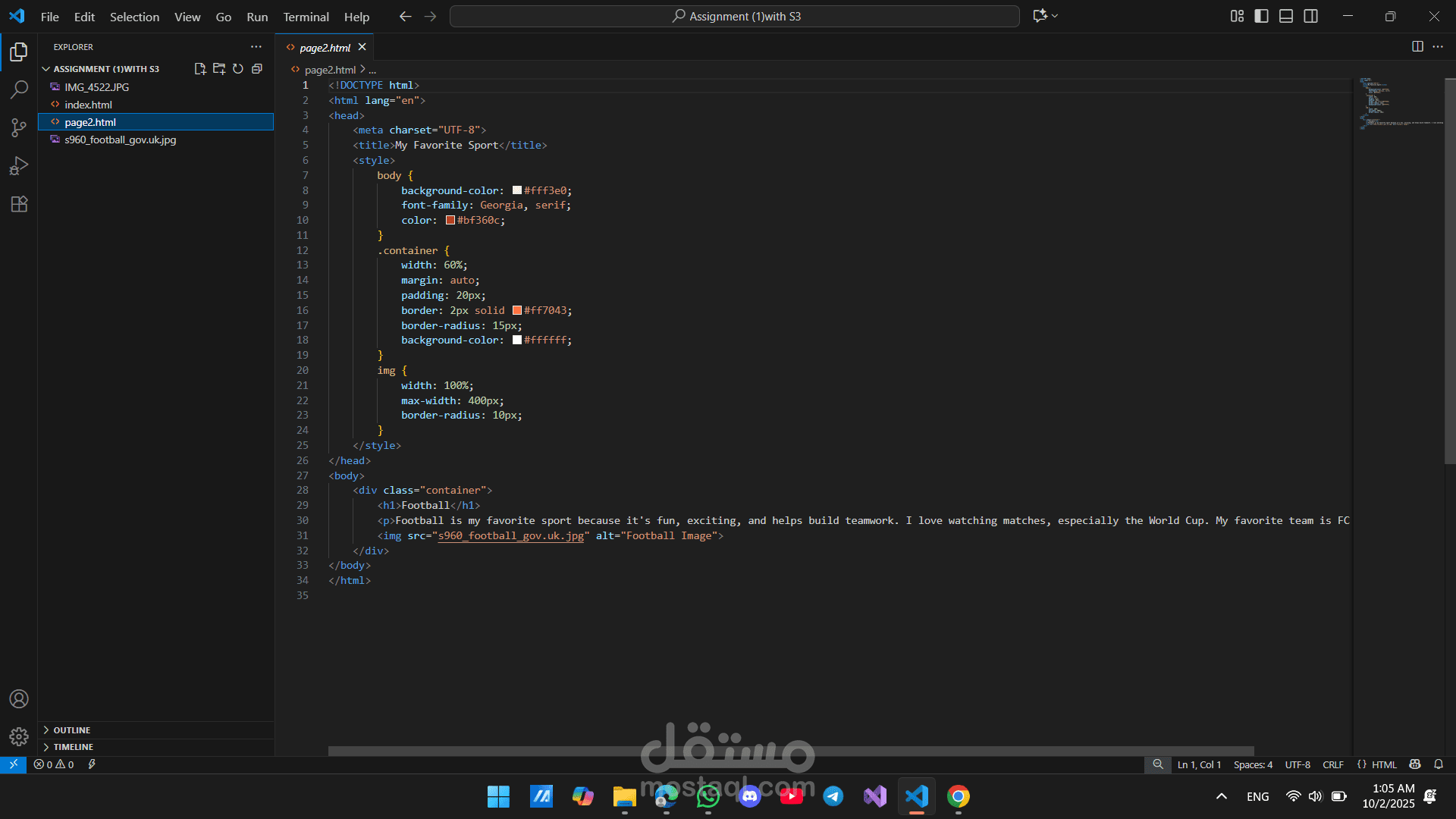Click Ln 1, Col 1 to go to line
The height and width of the screenshot is (819, 1456).
tap(1199, 764)
